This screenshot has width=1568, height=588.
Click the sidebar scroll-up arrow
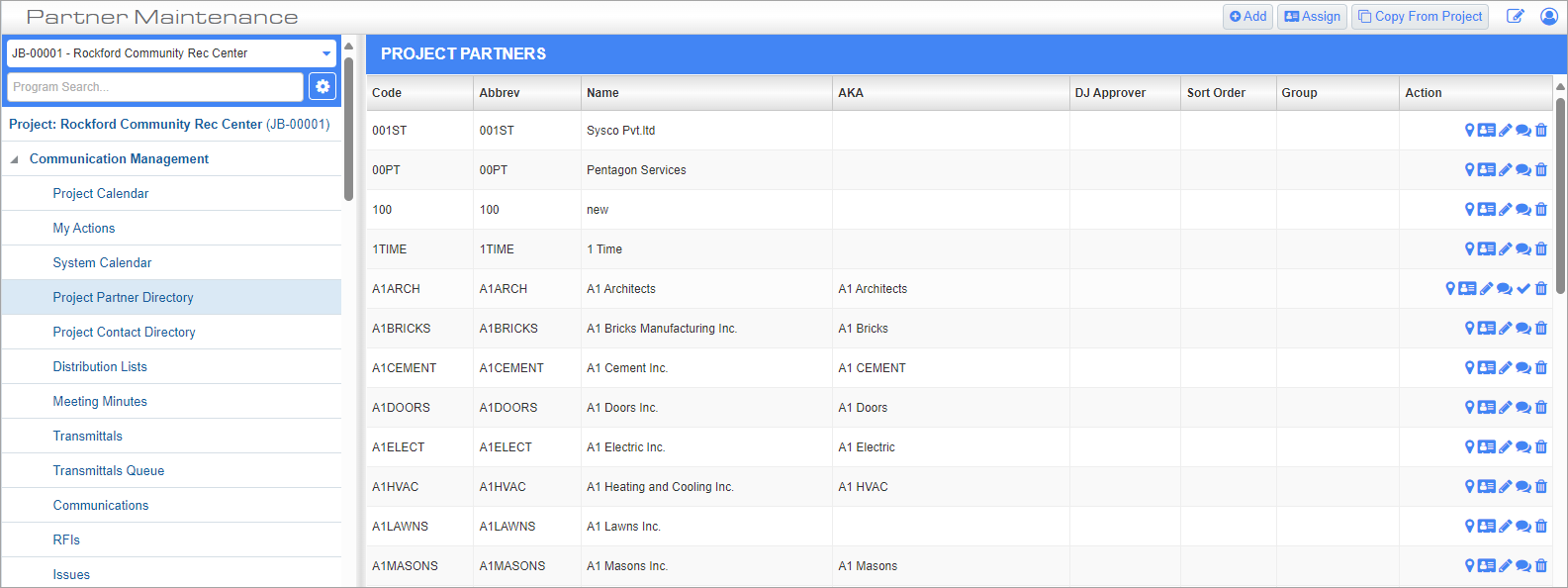(348, 46)
